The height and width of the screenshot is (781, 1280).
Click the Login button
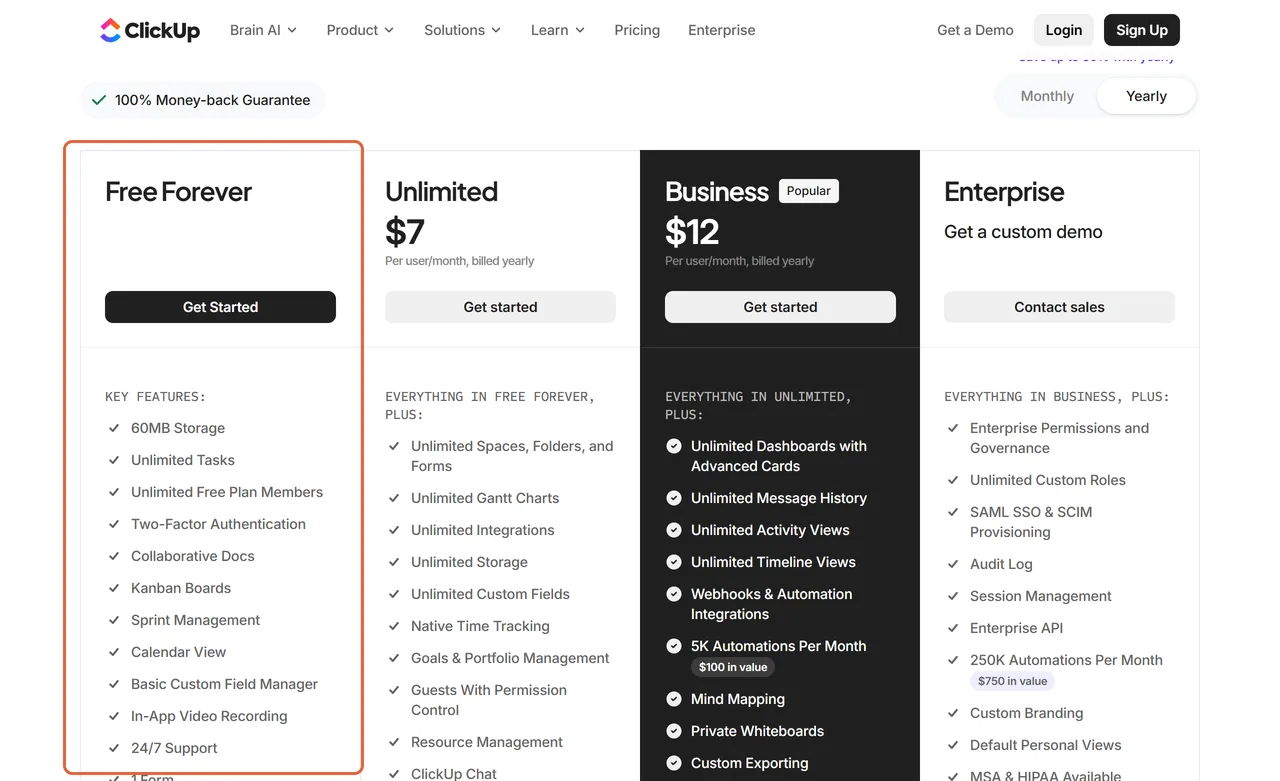(x=1064, y=30)
